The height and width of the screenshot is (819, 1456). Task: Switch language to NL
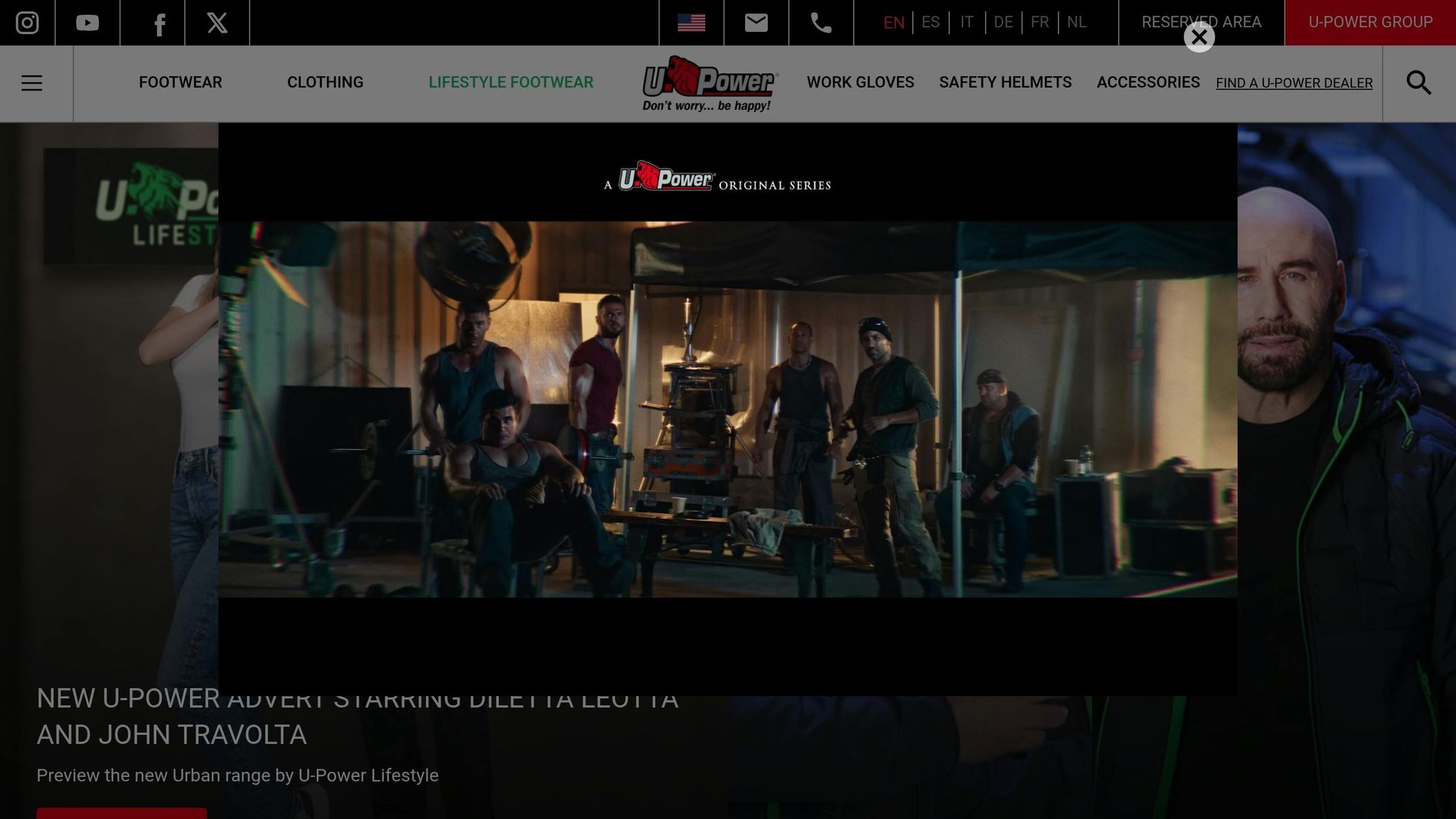pos(1076,22)
